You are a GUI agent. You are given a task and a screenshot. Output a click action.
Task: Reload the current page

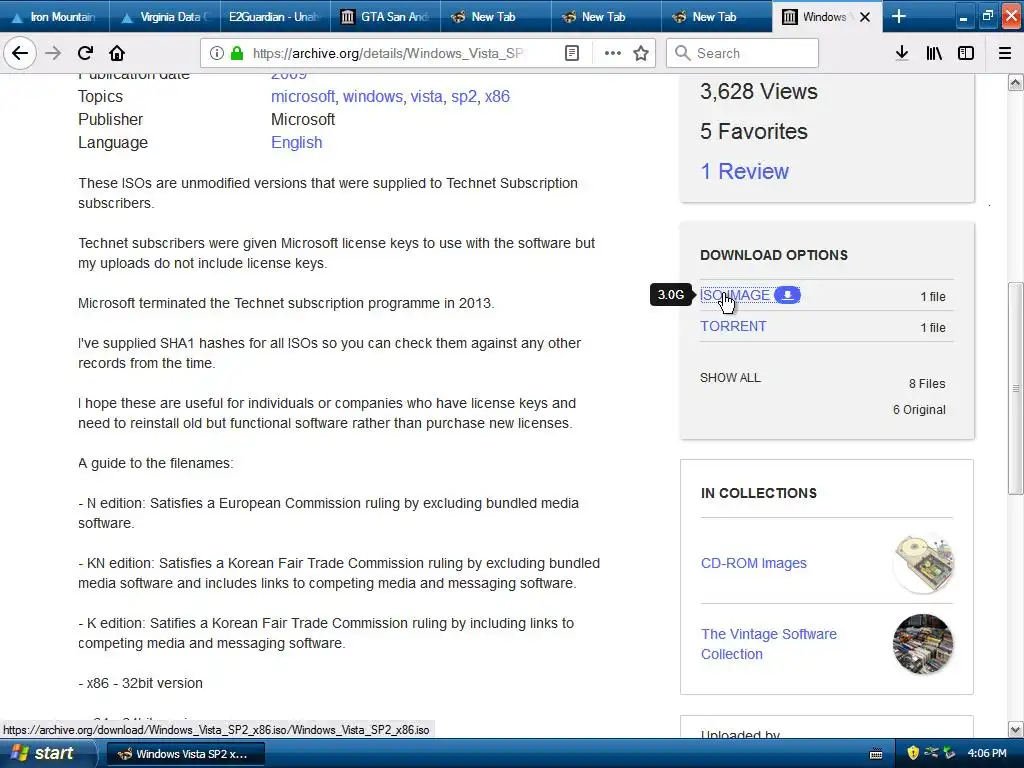85,53
